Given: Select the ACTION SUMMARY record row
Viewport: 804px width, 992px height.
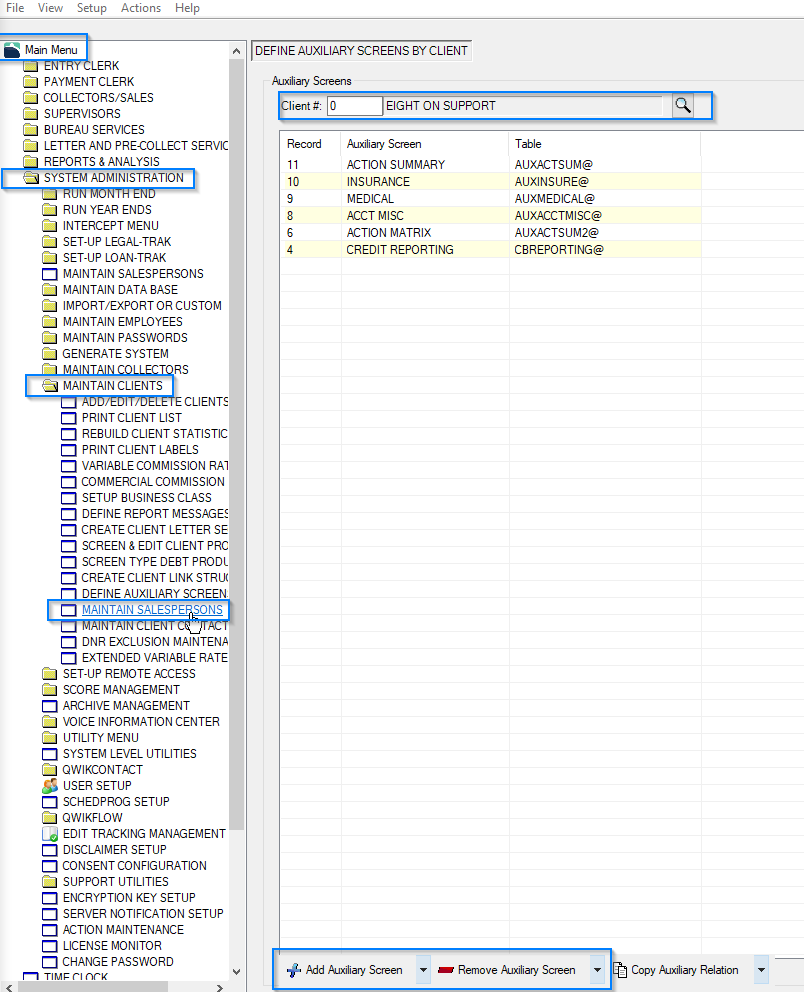Looking at the screenshot, I should point(490,164).
